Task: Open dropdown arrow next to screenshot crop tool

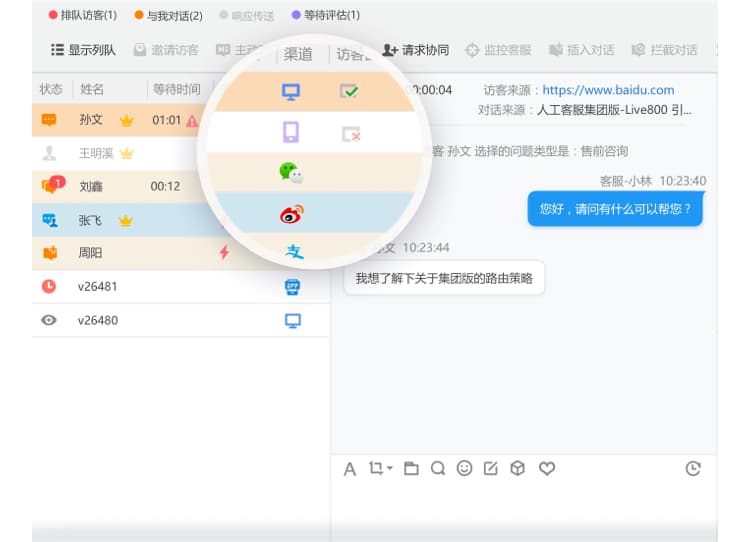Action: click(389, 468)
